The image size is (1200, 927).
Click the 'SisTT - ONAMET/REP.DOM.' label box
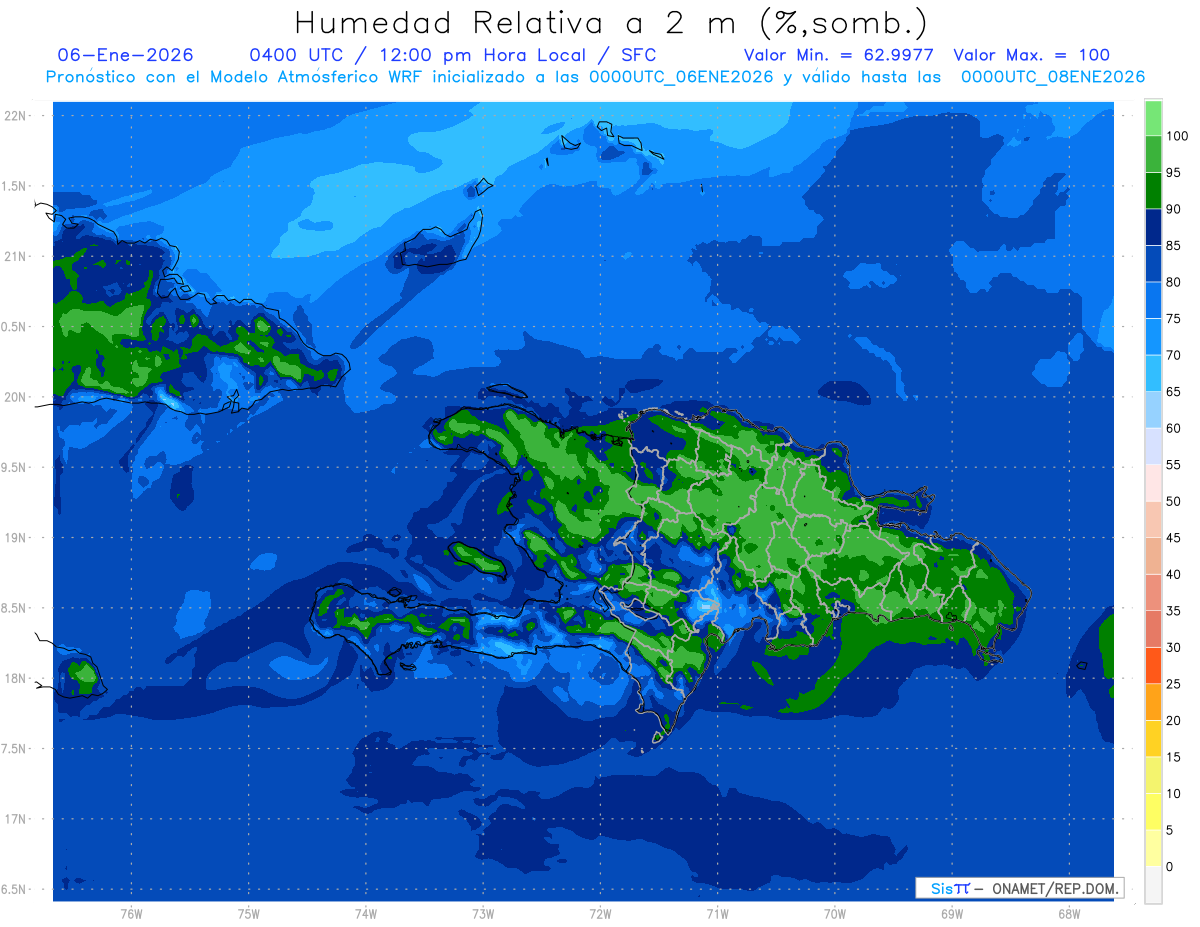click(1019, 888)
